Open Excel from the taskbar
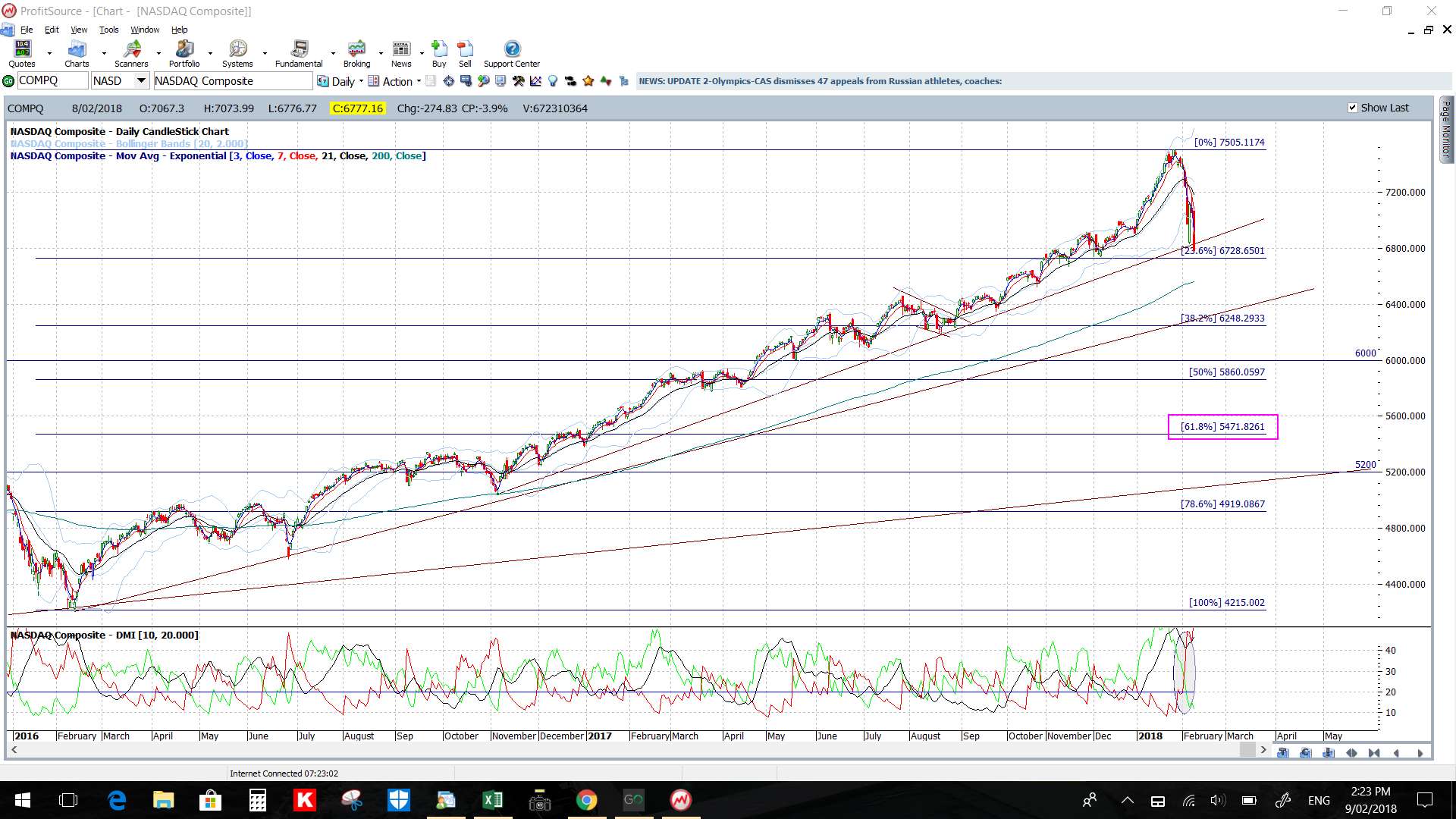 [x=493, y=800]
